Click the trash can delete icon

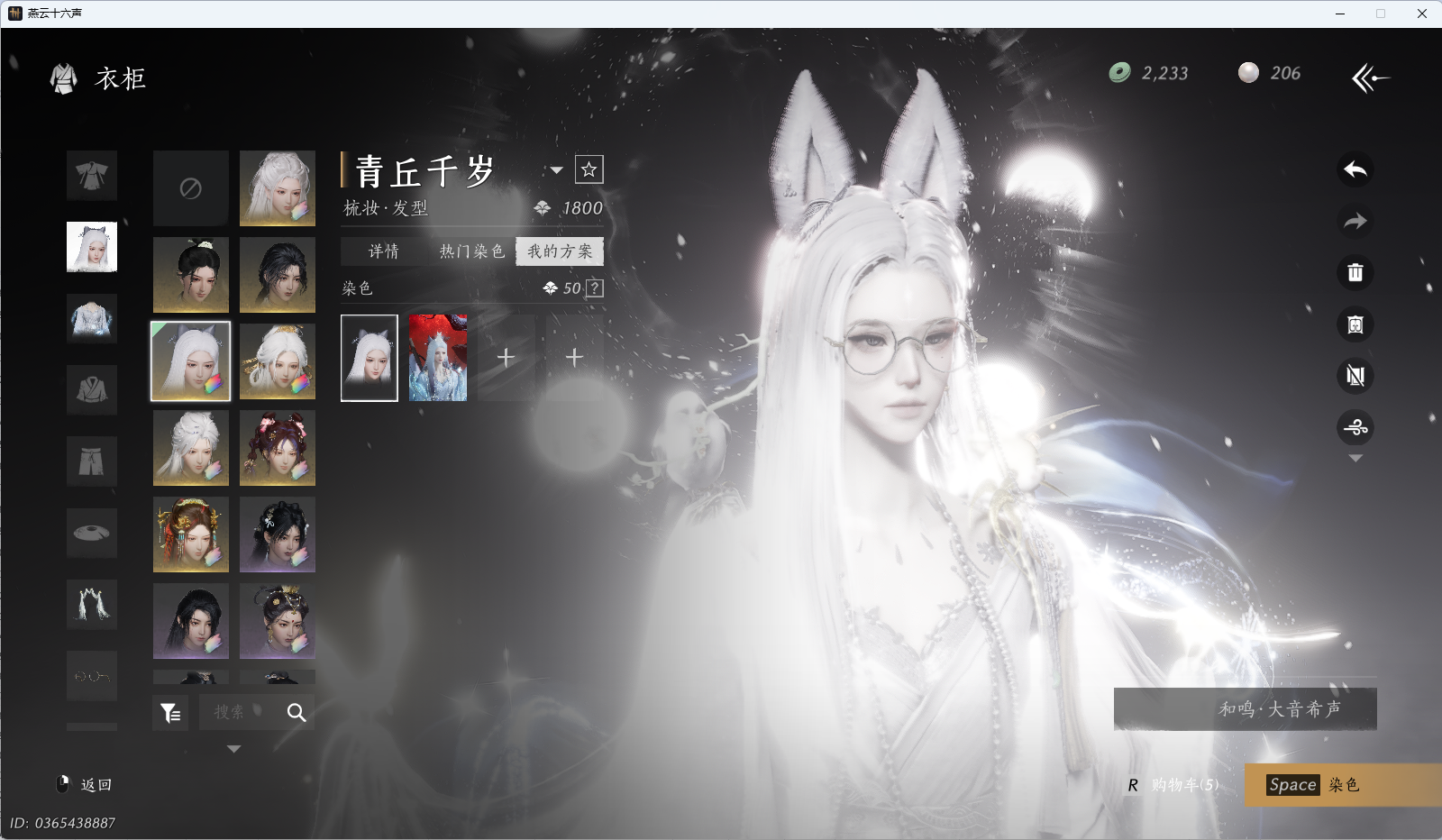(1355, 272)
